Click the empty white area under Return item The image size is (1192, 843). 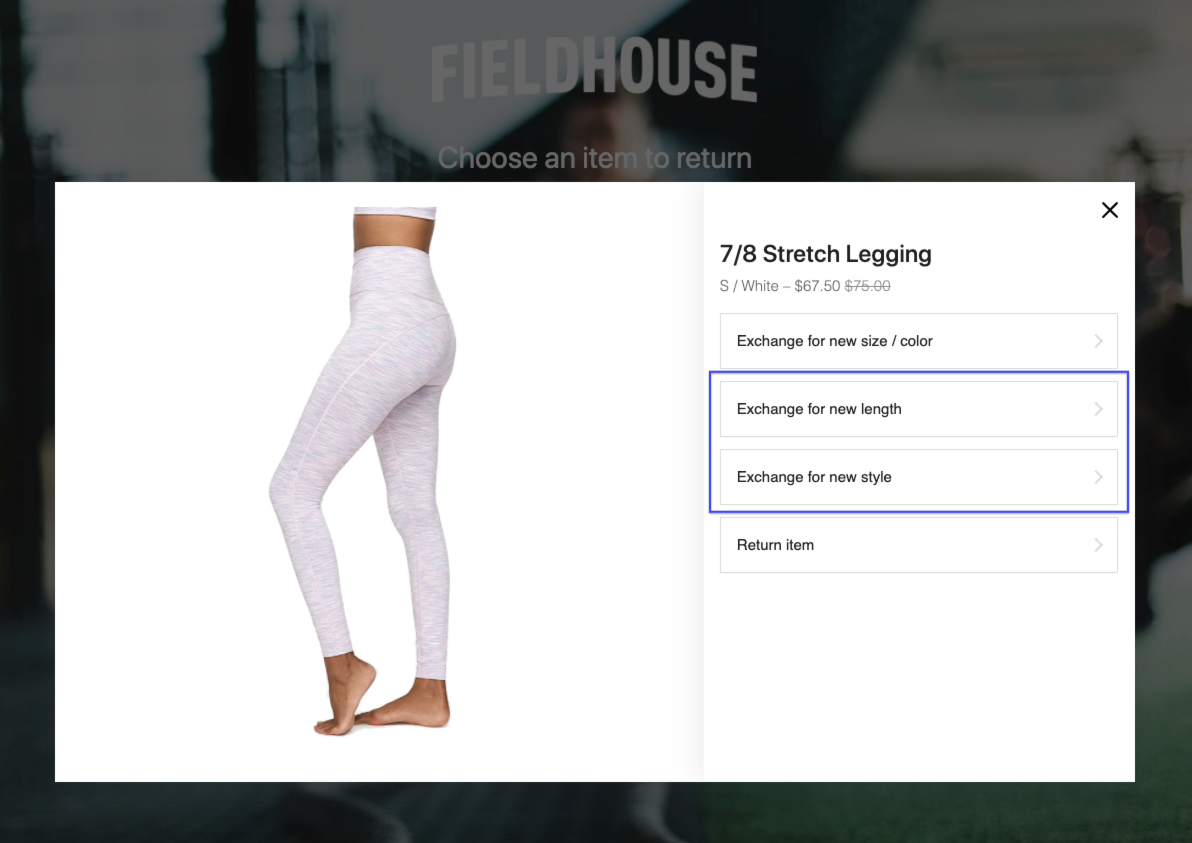point(918,677)
